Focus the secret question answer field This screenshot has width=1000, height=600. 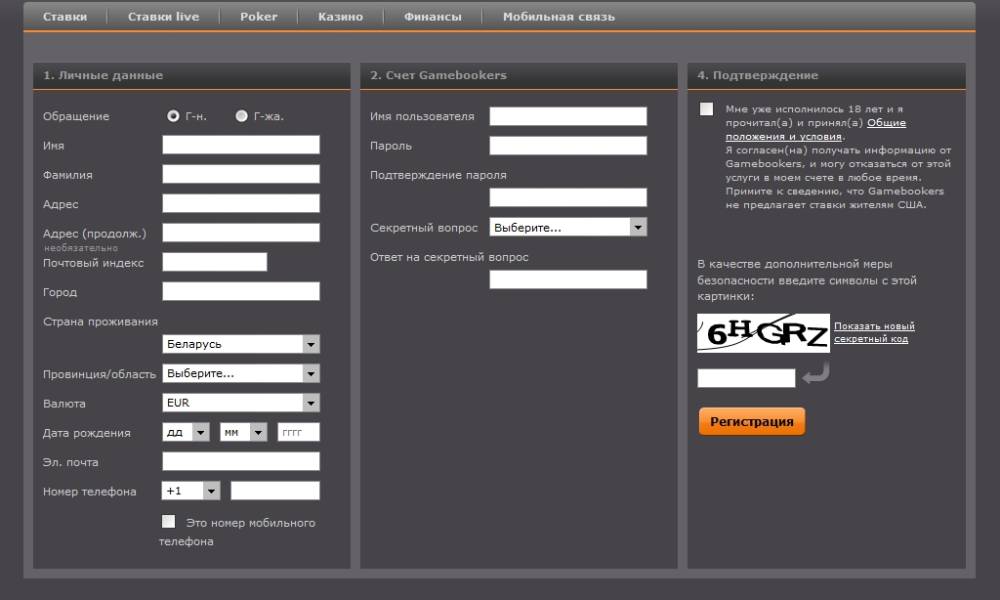(568, 279)
